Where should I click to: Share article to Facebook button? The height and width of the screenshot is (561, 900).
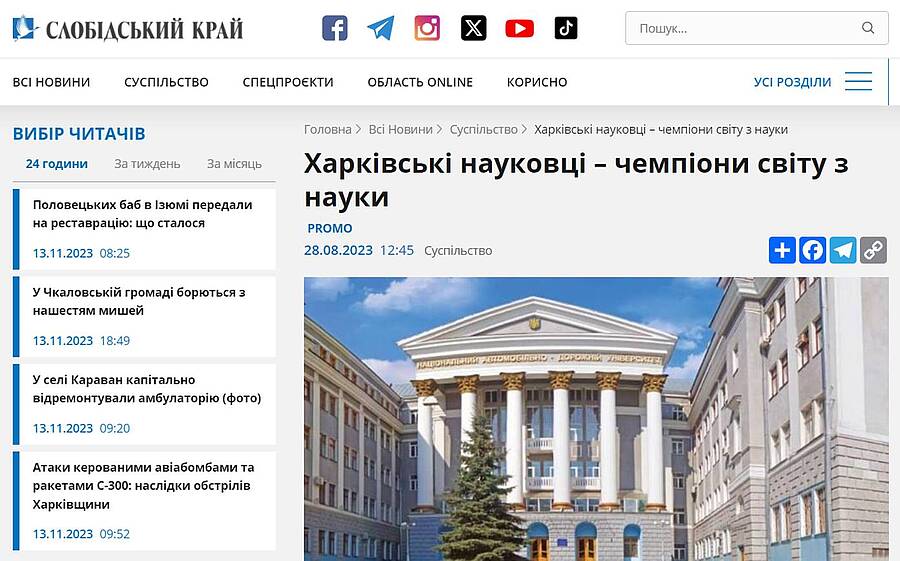pos(813,250)
